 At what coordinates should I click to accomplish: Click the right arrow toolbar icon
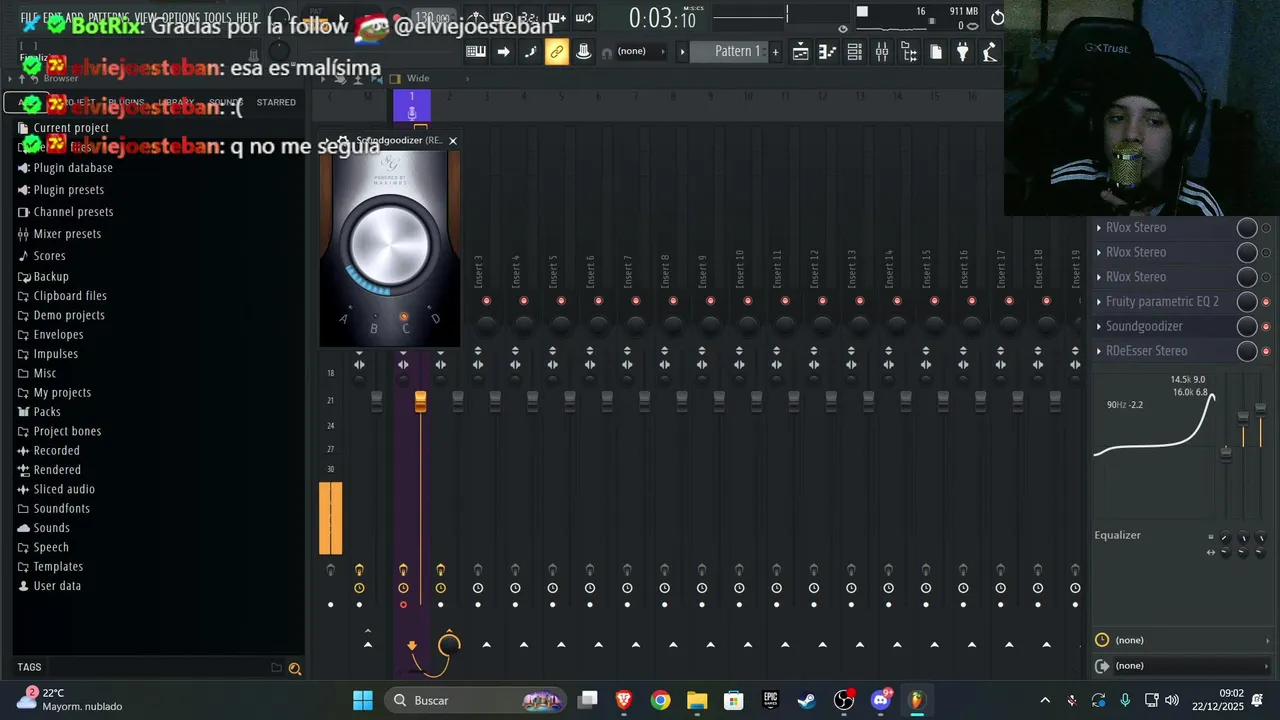coord(503,52)
